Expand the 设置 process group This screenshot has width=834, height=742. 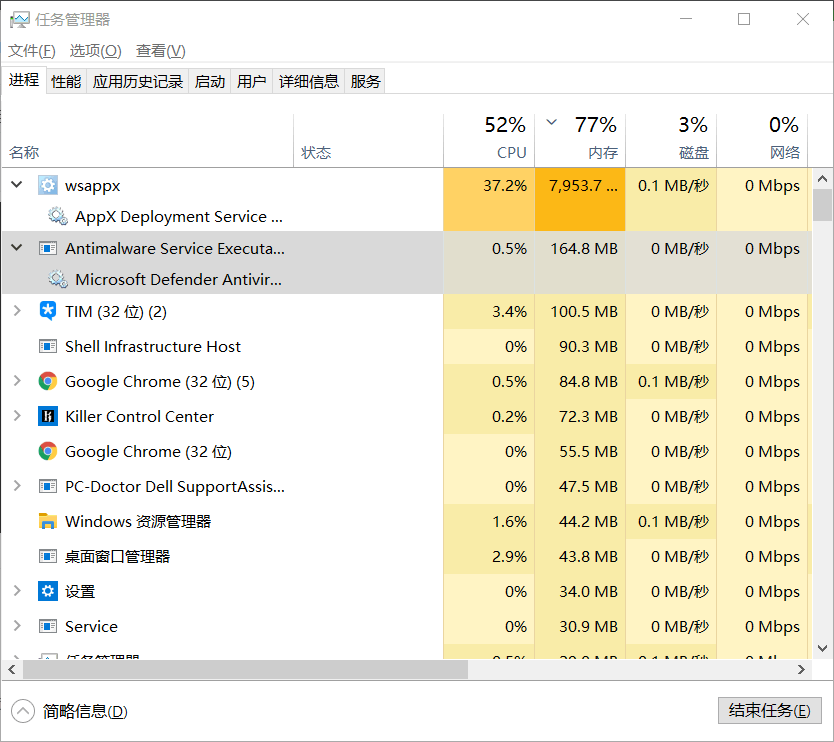point(17,590)
